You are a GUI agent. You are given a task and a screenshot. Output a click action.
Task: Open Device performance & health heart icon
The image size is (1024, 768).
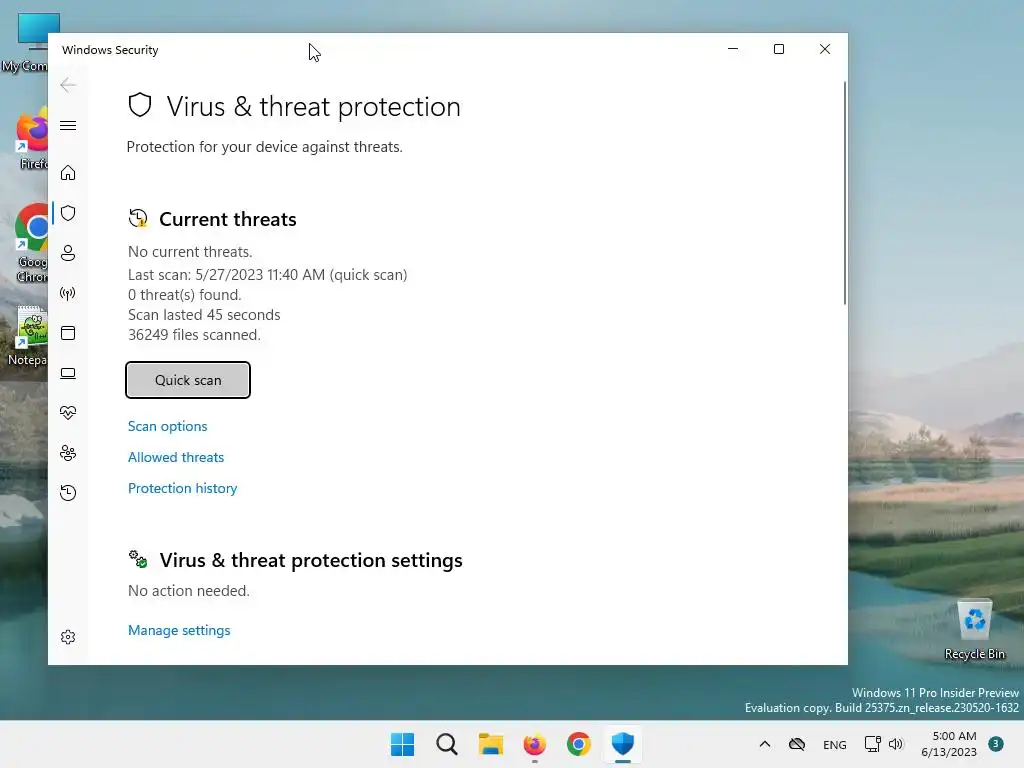click(x=68, y=413)
